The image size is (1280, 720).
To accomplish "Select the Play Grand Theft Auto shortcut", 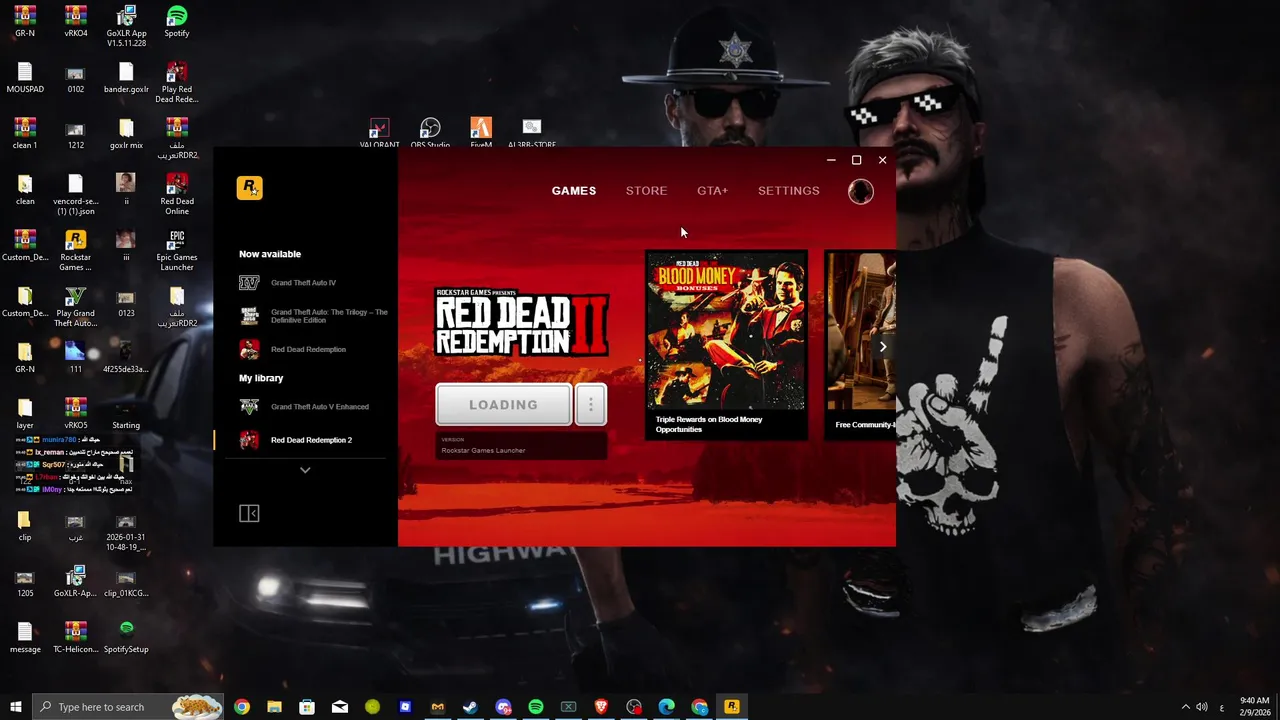I will 75,307.
